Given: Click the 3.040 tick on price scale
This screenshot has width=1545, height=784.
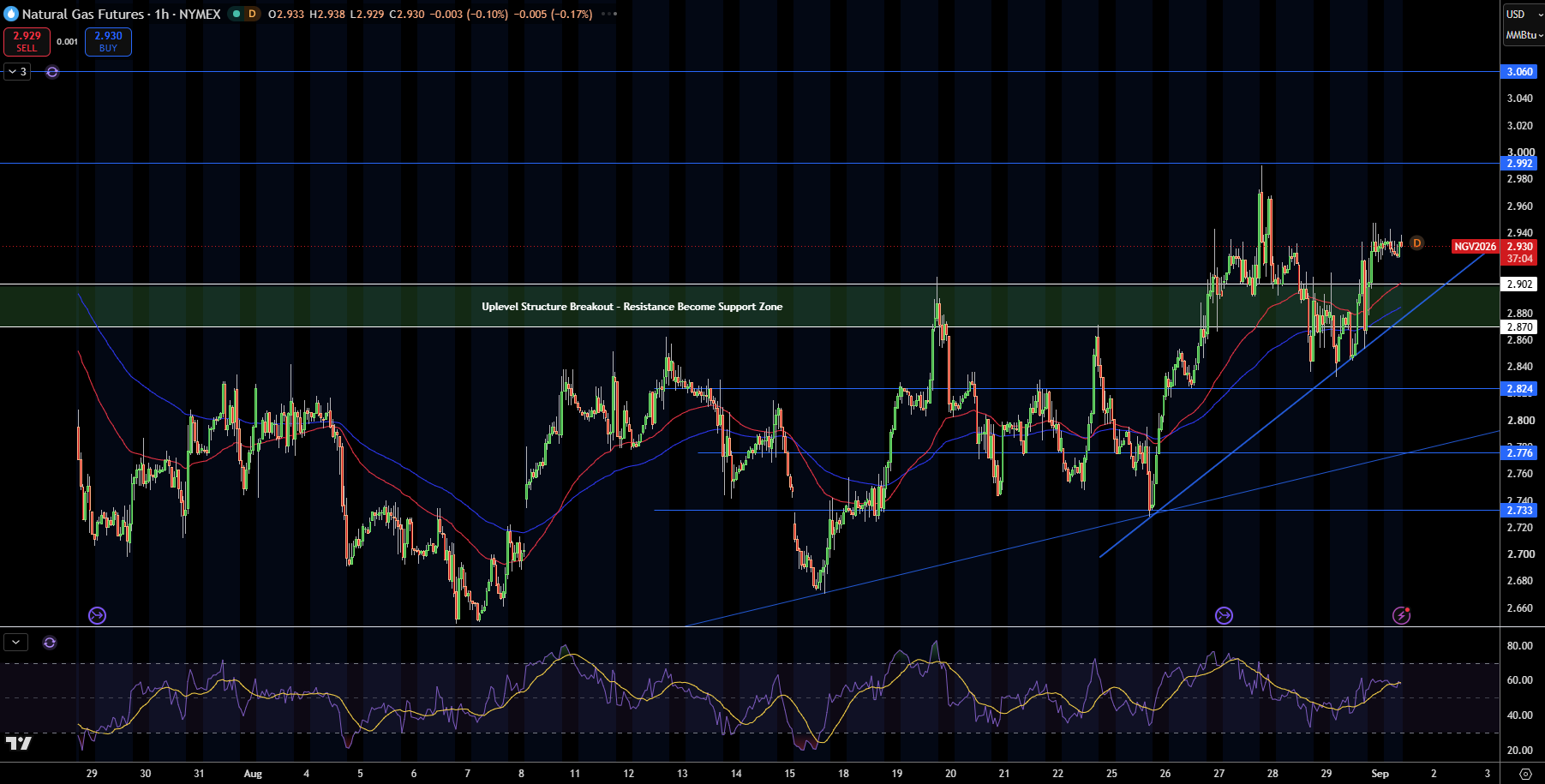Looking at the screenshot, I should [1520, 99].
